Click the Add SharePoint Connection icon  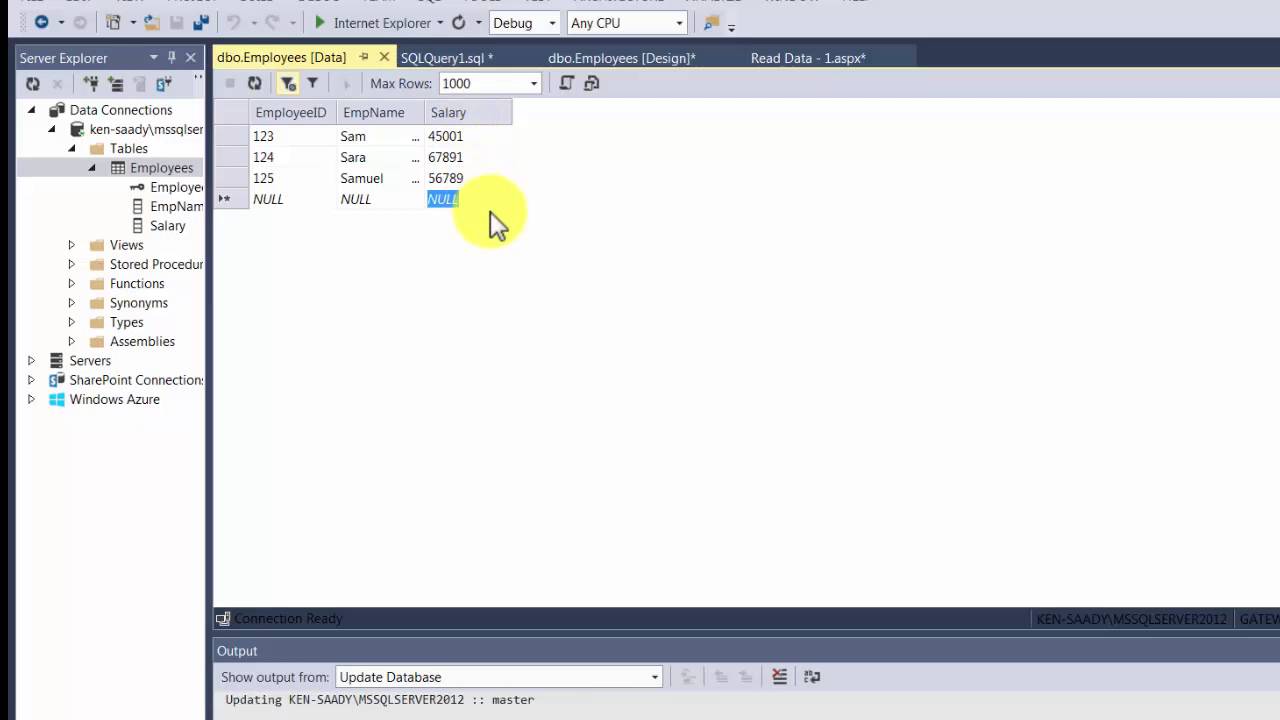(164, 84)
